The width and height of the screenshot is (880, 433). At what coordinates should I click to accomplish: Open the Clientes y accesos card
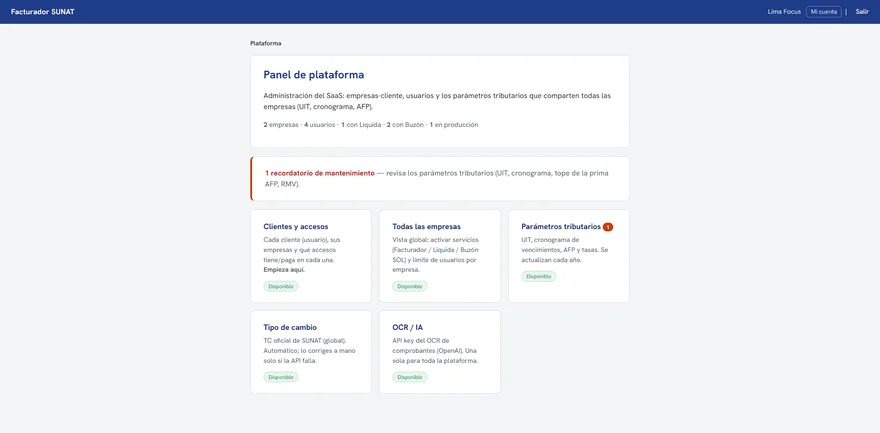pos(311,256)
